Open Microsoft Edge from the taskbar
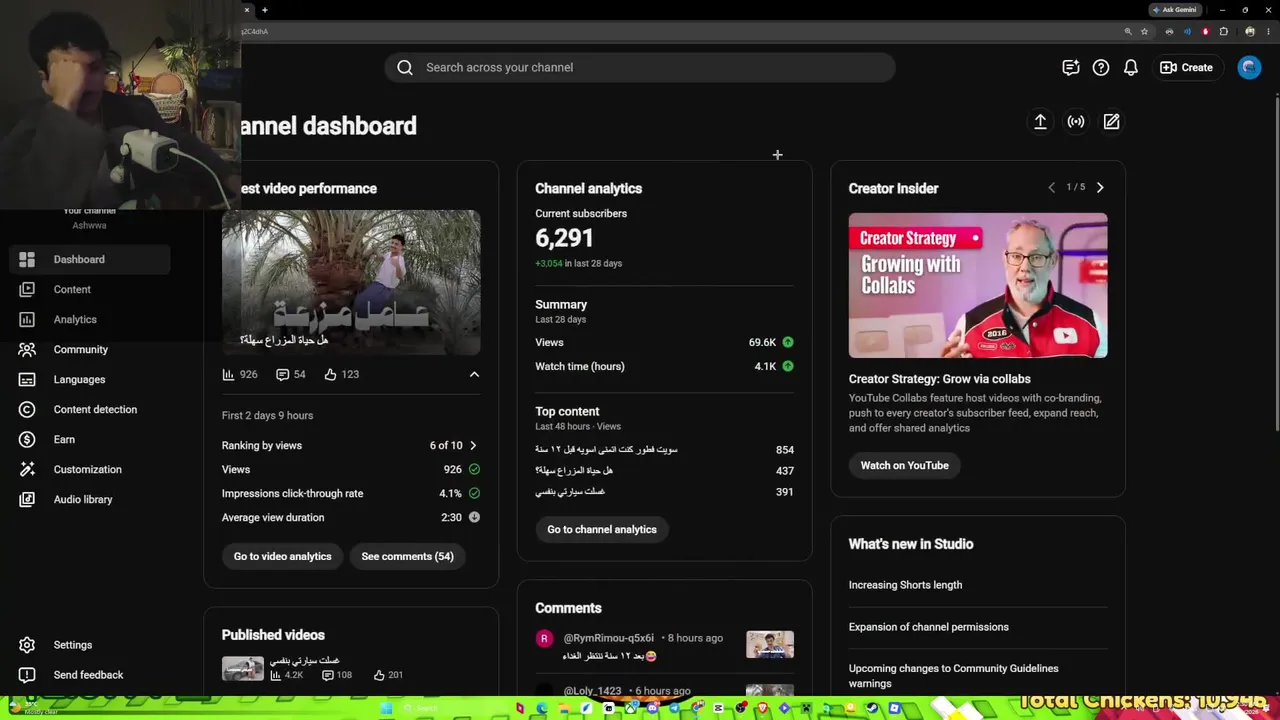 (542, 708)
